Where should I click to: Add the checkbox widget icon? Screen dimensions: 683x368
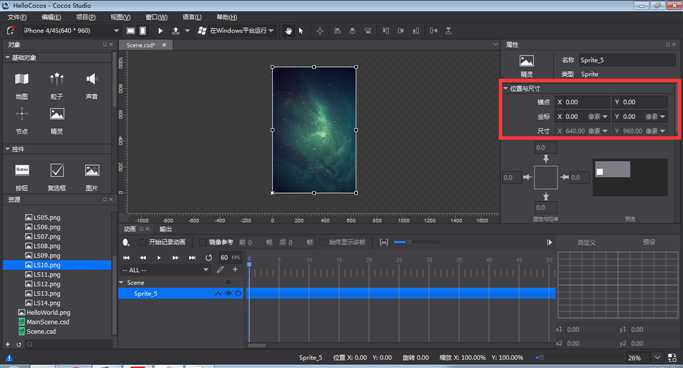[x=57, y=170]
